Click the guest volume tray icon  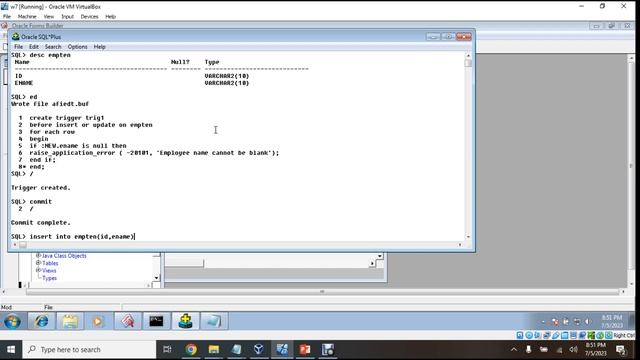point(587,322)
